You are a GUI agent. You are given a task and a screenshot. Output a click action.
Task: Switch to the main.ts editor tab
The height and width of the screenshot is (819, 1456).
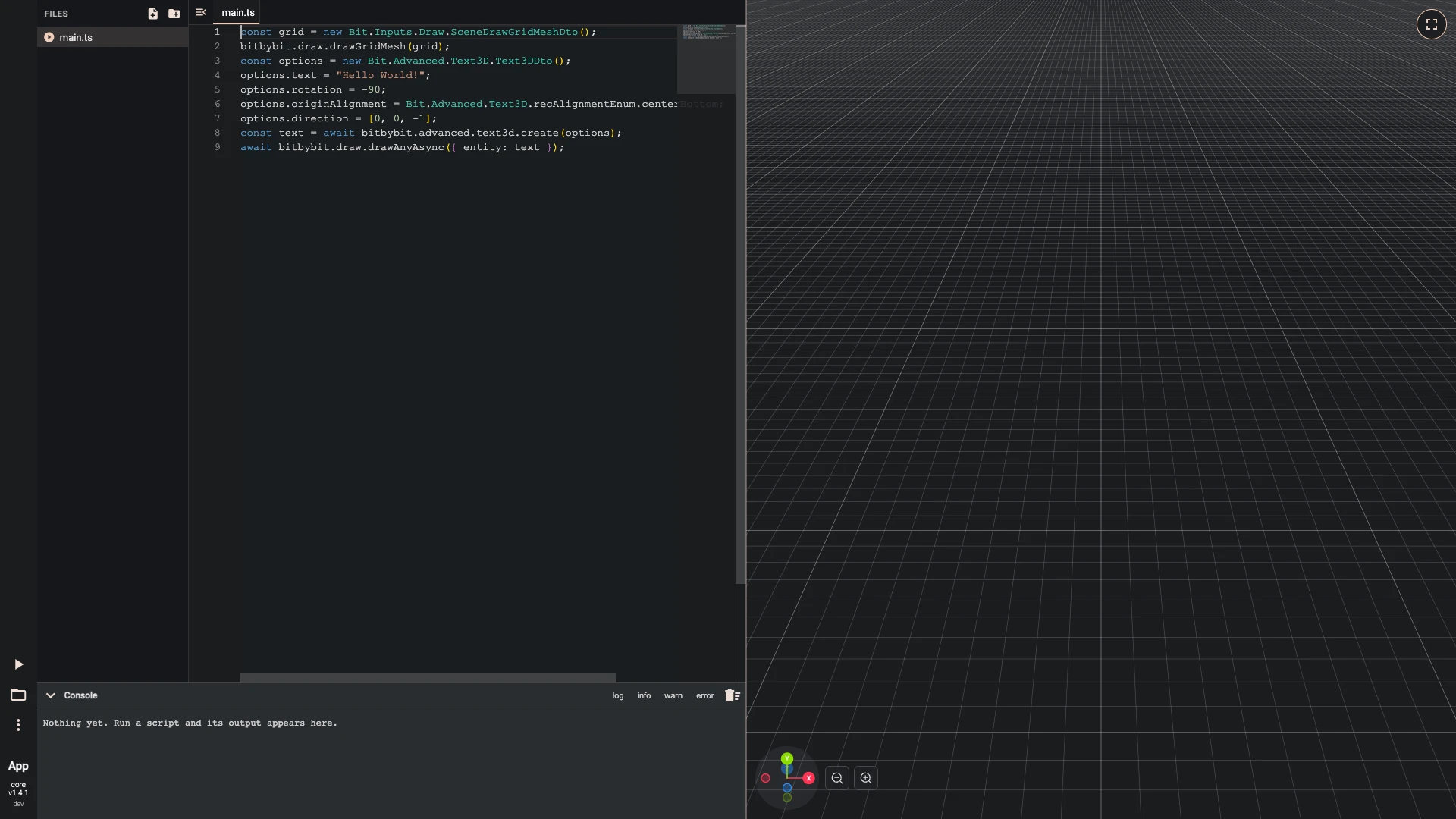click(238, 13)
